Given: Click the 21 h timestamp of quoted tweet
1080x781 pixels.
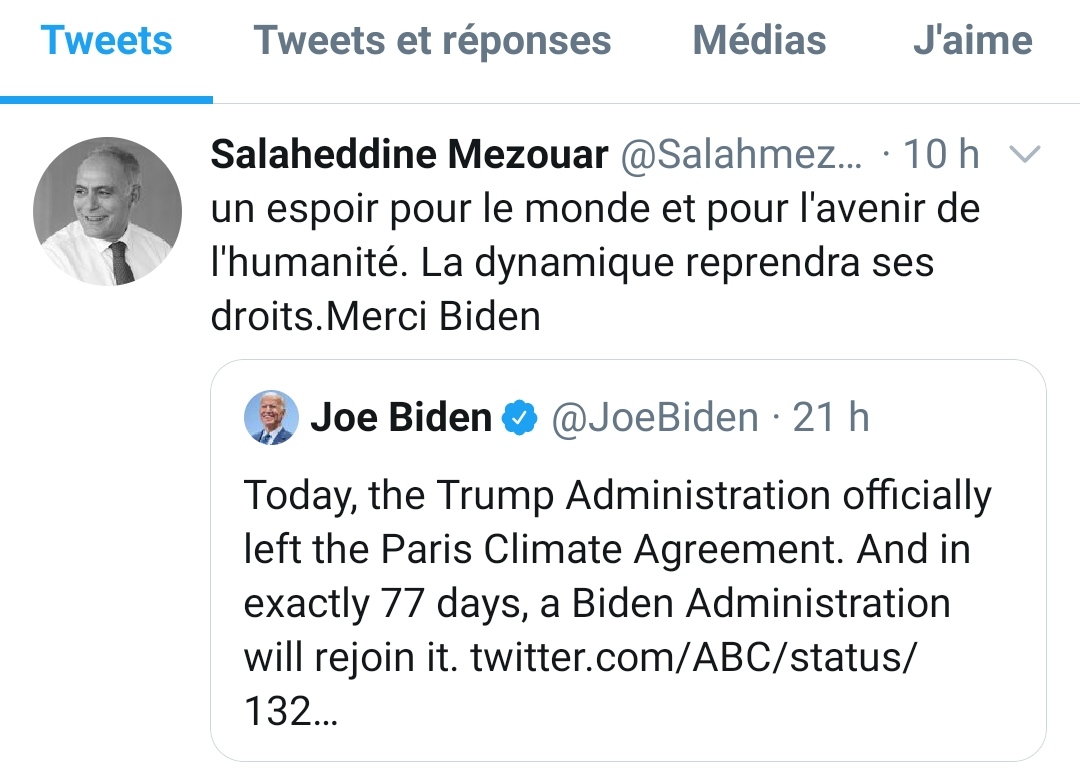Looking at the screenshot, I should 831,417.
